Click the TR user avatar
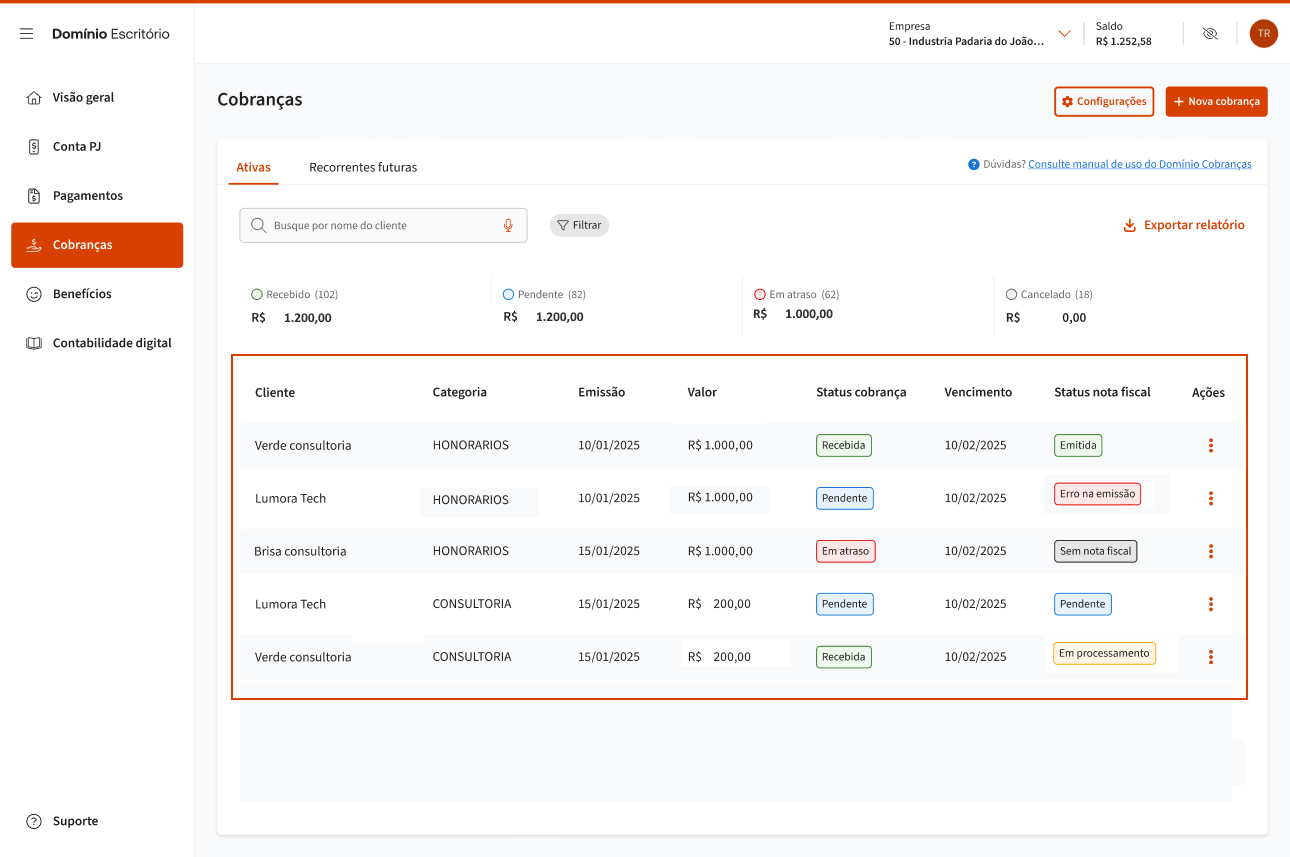Screen dimensions: 1290x857 pos(1263,34)
